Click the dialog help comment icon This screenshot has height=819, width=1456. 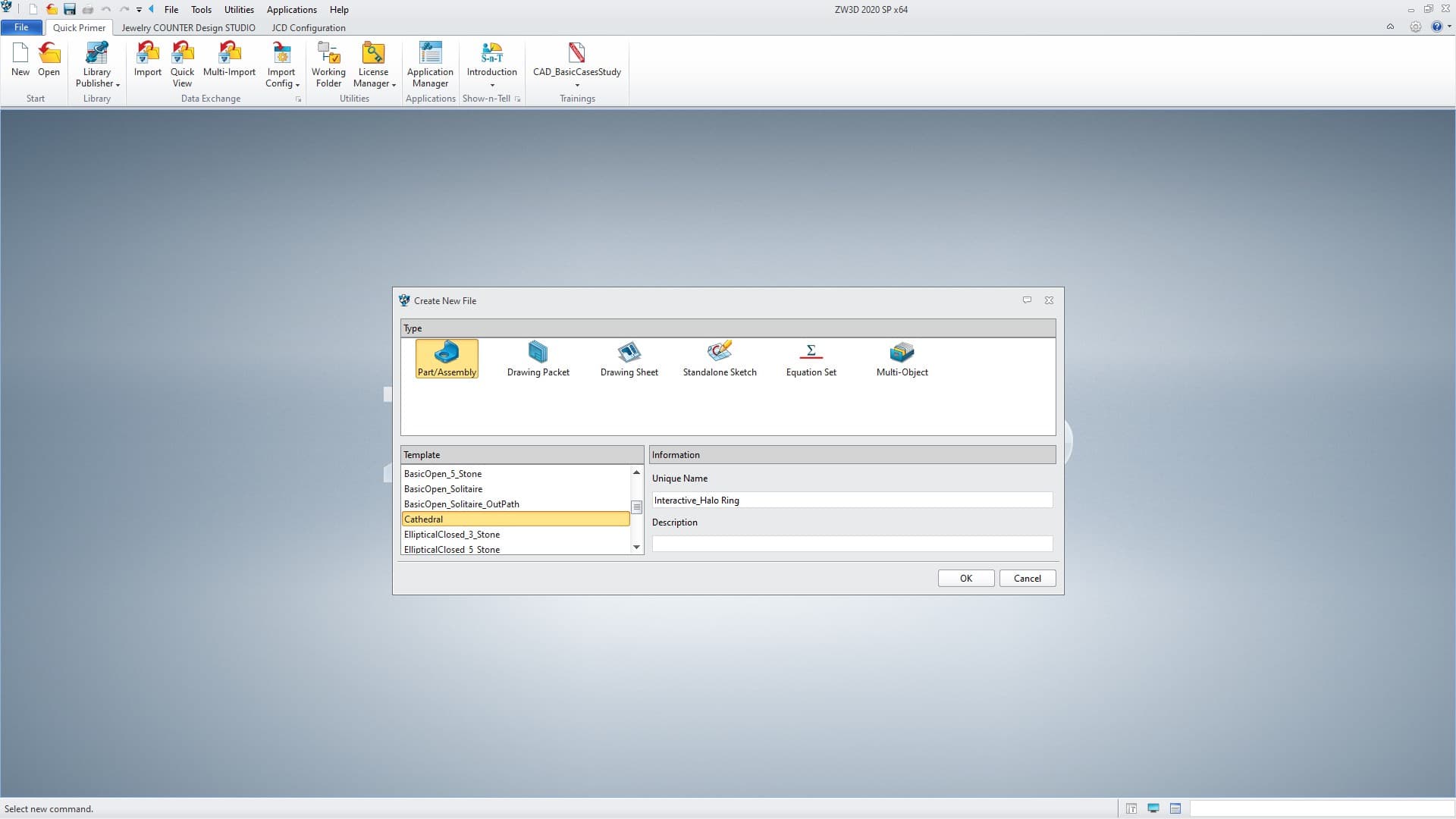[1027, 300]
